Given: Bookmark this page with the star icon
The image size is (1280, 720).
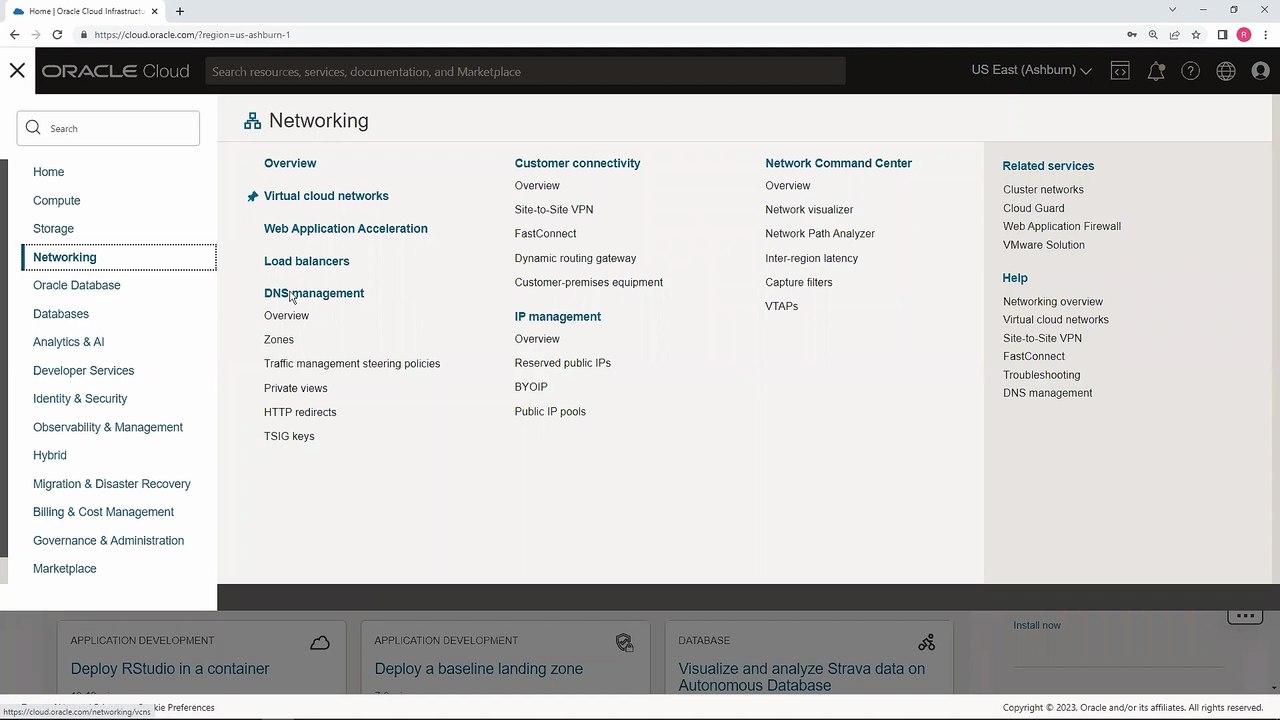Looking at the screenshot, I should pyautogui.click(x=1196, y=34).
